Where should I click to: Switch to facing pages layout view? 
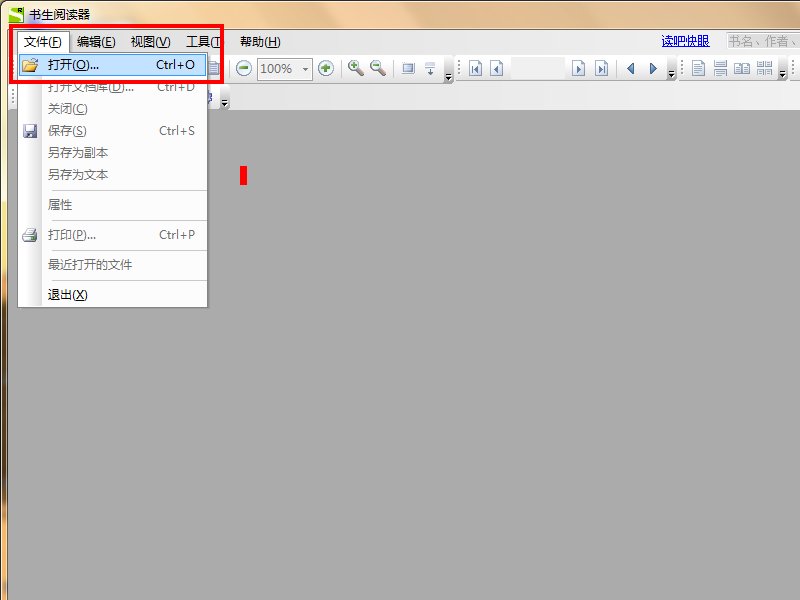point(742,69)
